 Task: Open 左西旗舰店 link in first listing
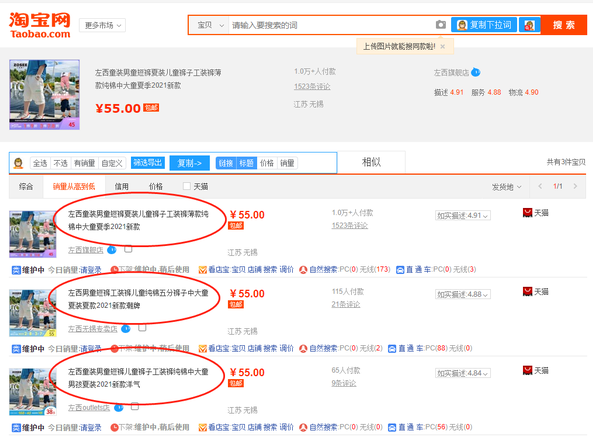coord(85,250)
